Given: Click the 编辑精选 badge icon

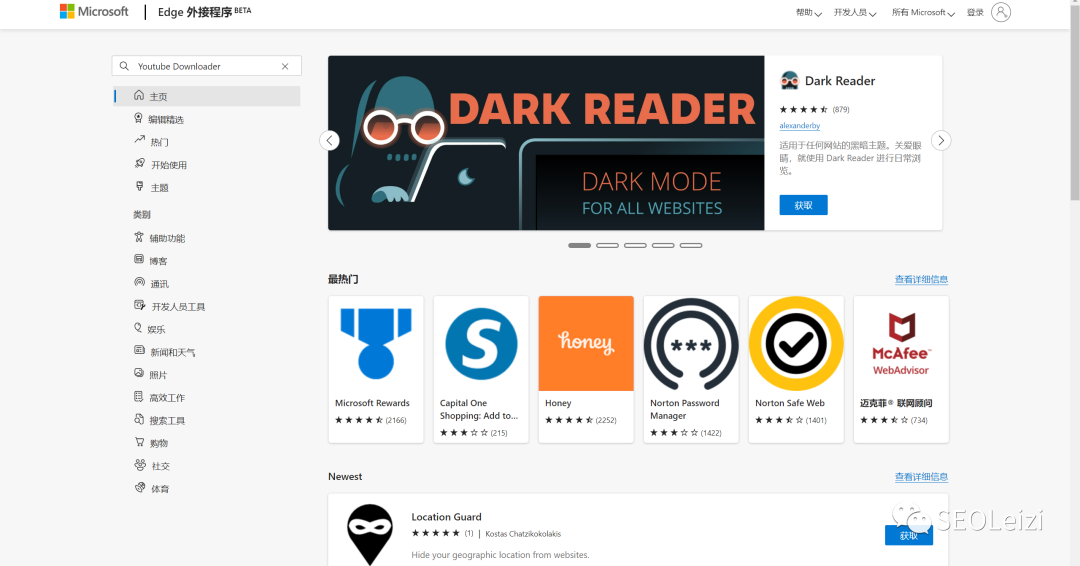Looking at the screenshot, I should coord(138,118).
